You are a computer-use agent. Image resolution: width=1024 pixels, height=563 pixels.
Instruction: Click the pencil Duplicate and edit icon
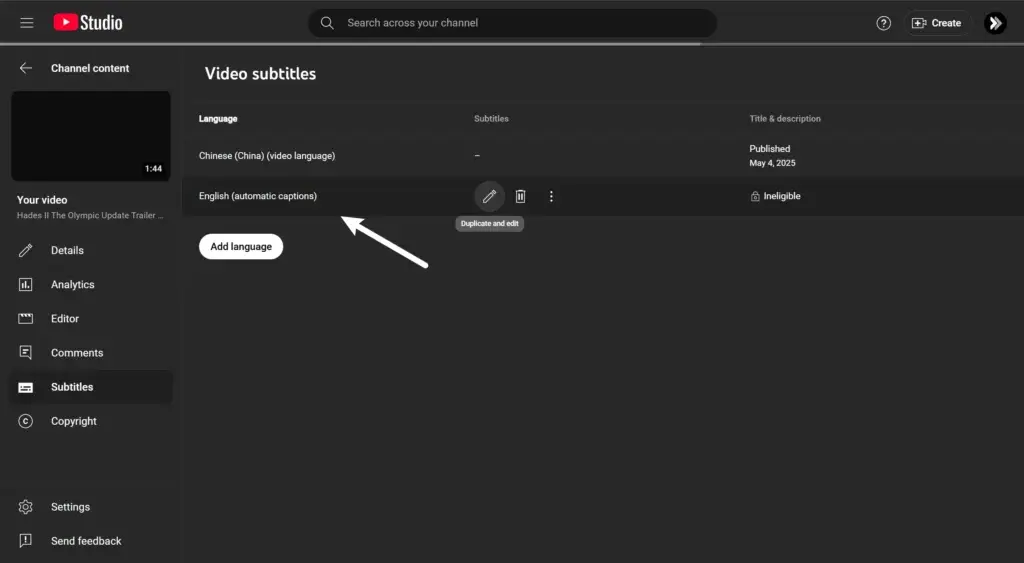click(x=489, y=196)
